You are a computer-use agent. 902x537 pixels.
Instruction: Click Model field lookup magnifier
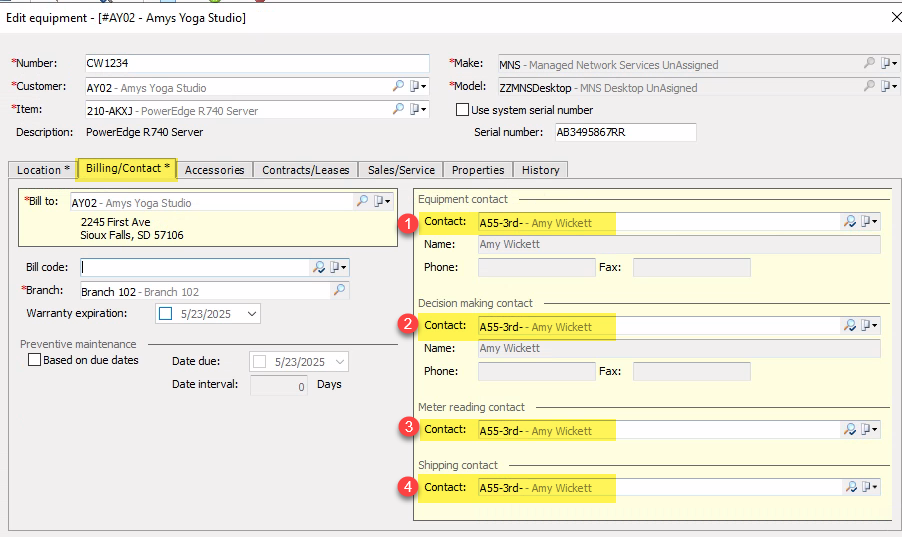869,86
